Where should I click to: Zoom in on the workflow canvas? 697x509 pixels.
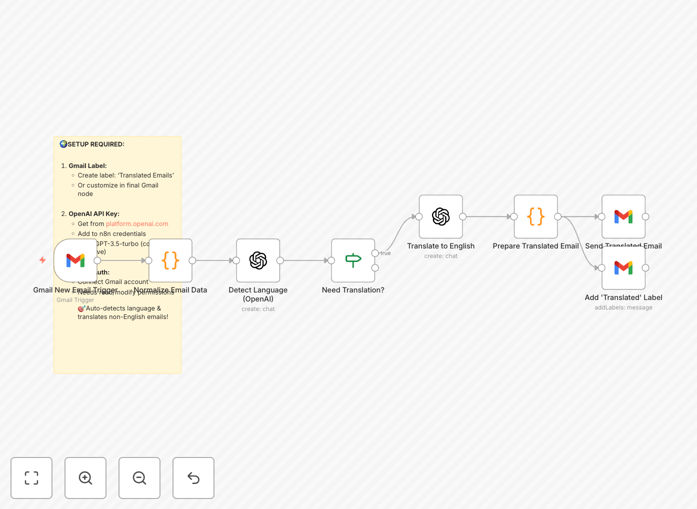(85, 478)
